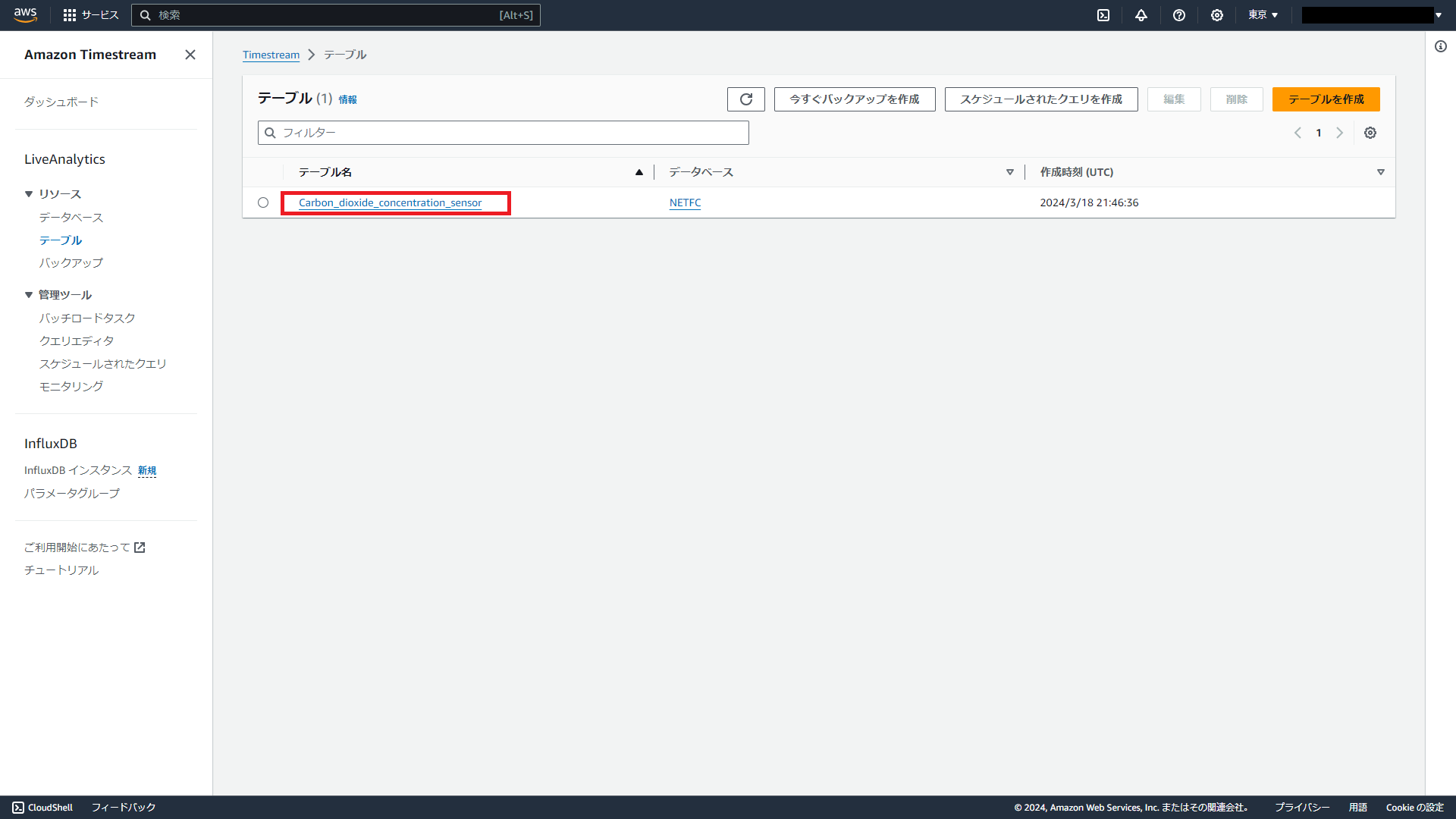
Task: Open the notifications bell
Action: 1141,15
